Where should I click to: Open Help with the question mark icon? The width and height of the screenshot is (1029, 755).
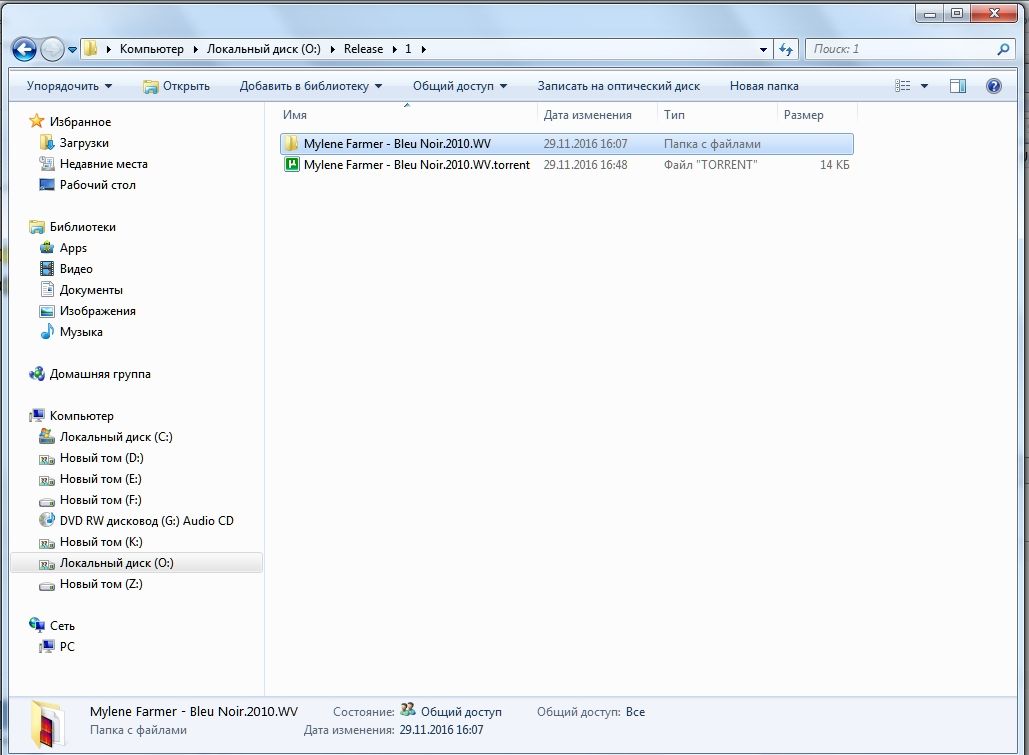994,86
